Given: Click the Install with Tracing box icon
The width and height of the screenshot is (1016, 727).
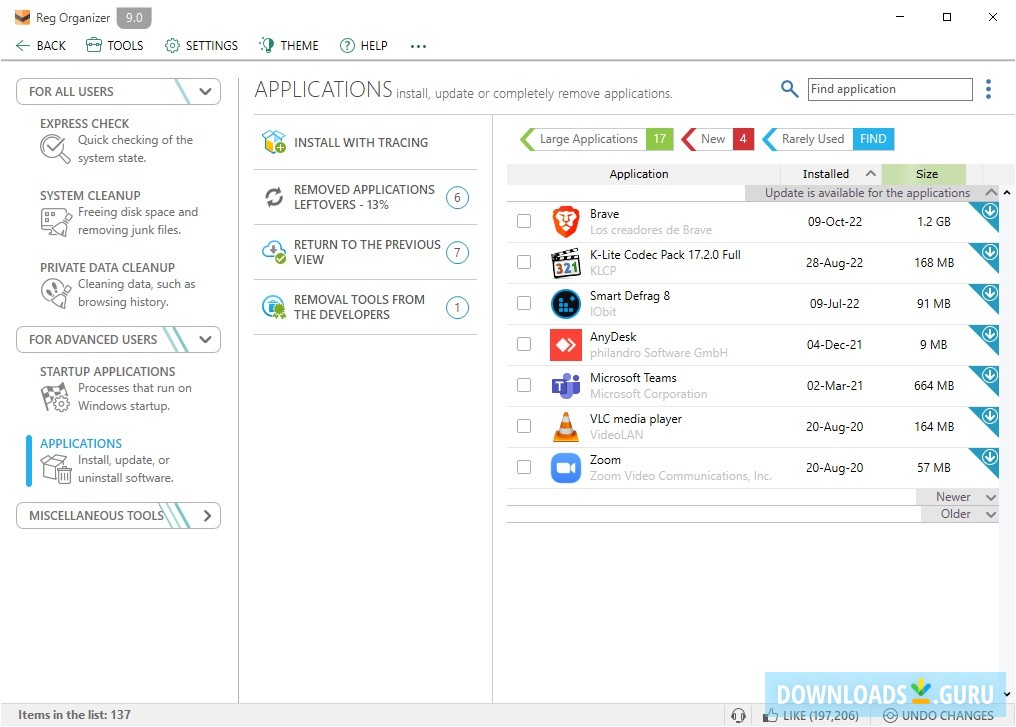Looking at the screenshot, I should pos(274,142).
